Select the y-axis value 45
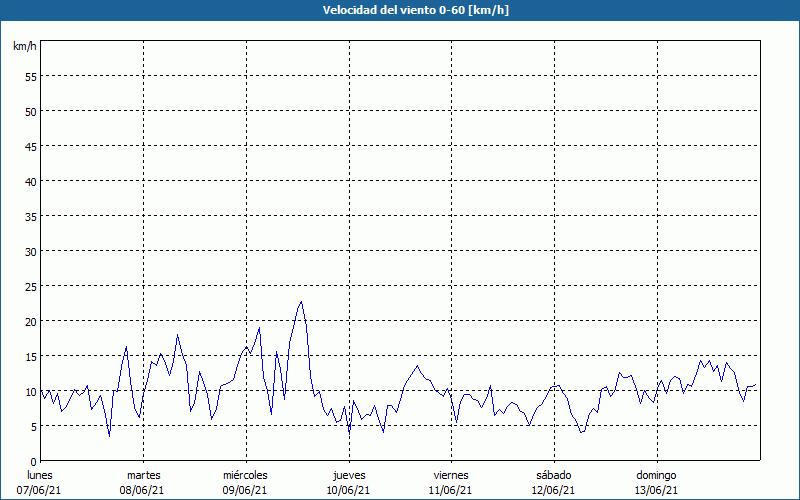 (x=31, y=146)
